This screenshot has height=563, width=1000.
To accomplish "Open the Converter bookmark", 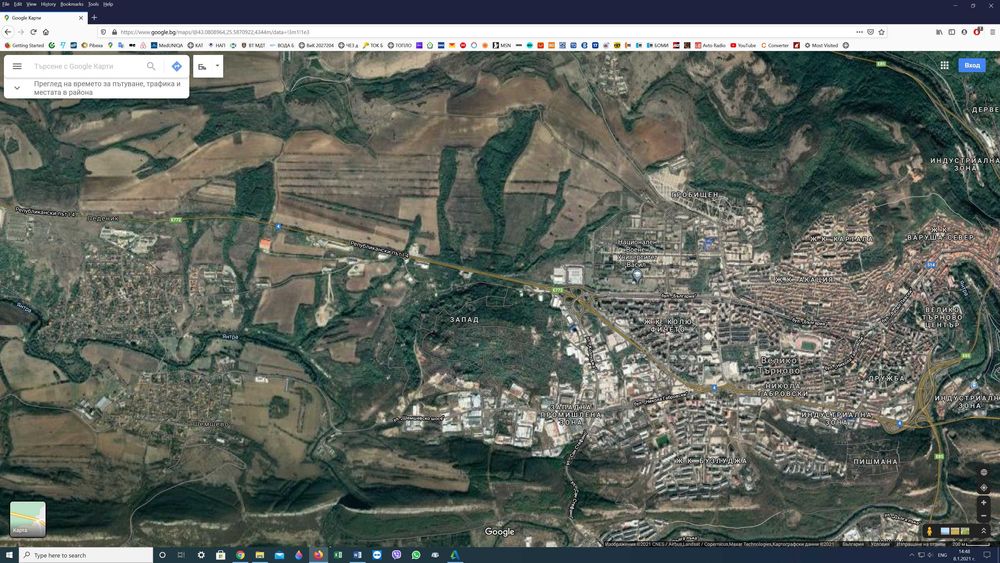I will (x=775, y=45).
